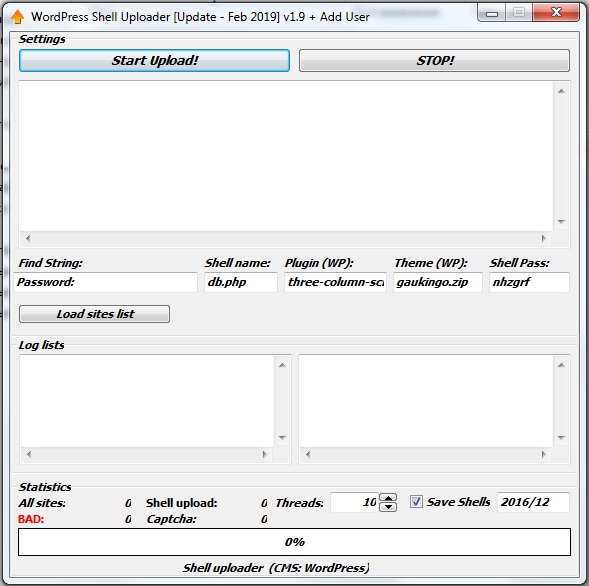This screenshot has width=589, height=586.
Task: Minimize the WordPress Shell Uploader window
Action: 492,14
